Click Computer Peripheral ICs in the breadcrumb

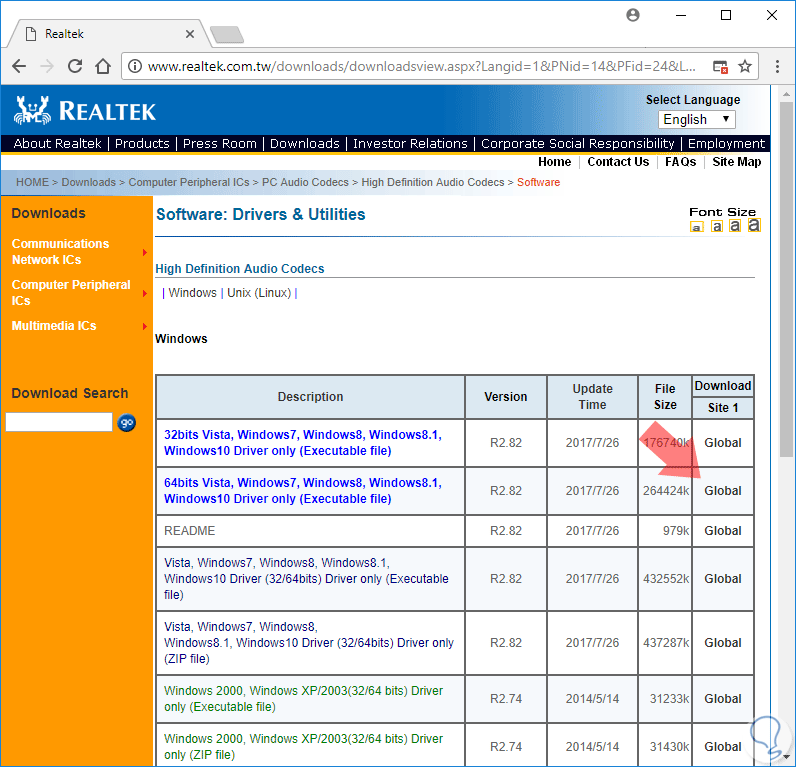coord(189,182)
